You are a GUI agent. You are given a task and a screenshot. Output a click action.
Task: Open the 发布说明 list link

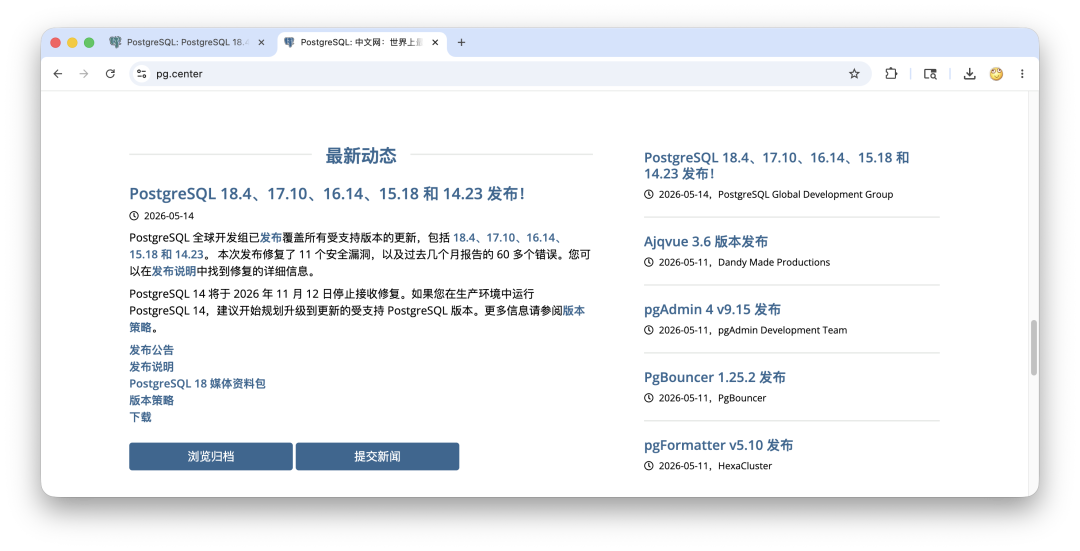[152, 367]
